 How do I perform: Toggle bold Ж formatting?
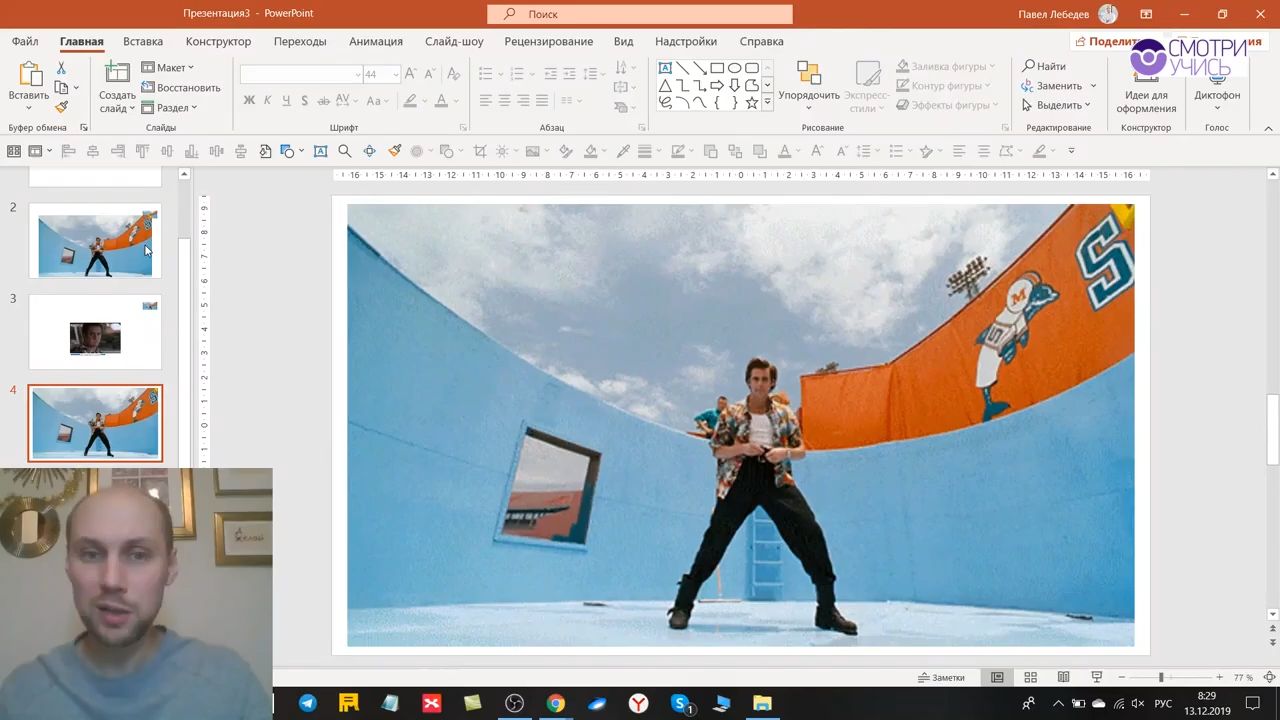point(249,101)
